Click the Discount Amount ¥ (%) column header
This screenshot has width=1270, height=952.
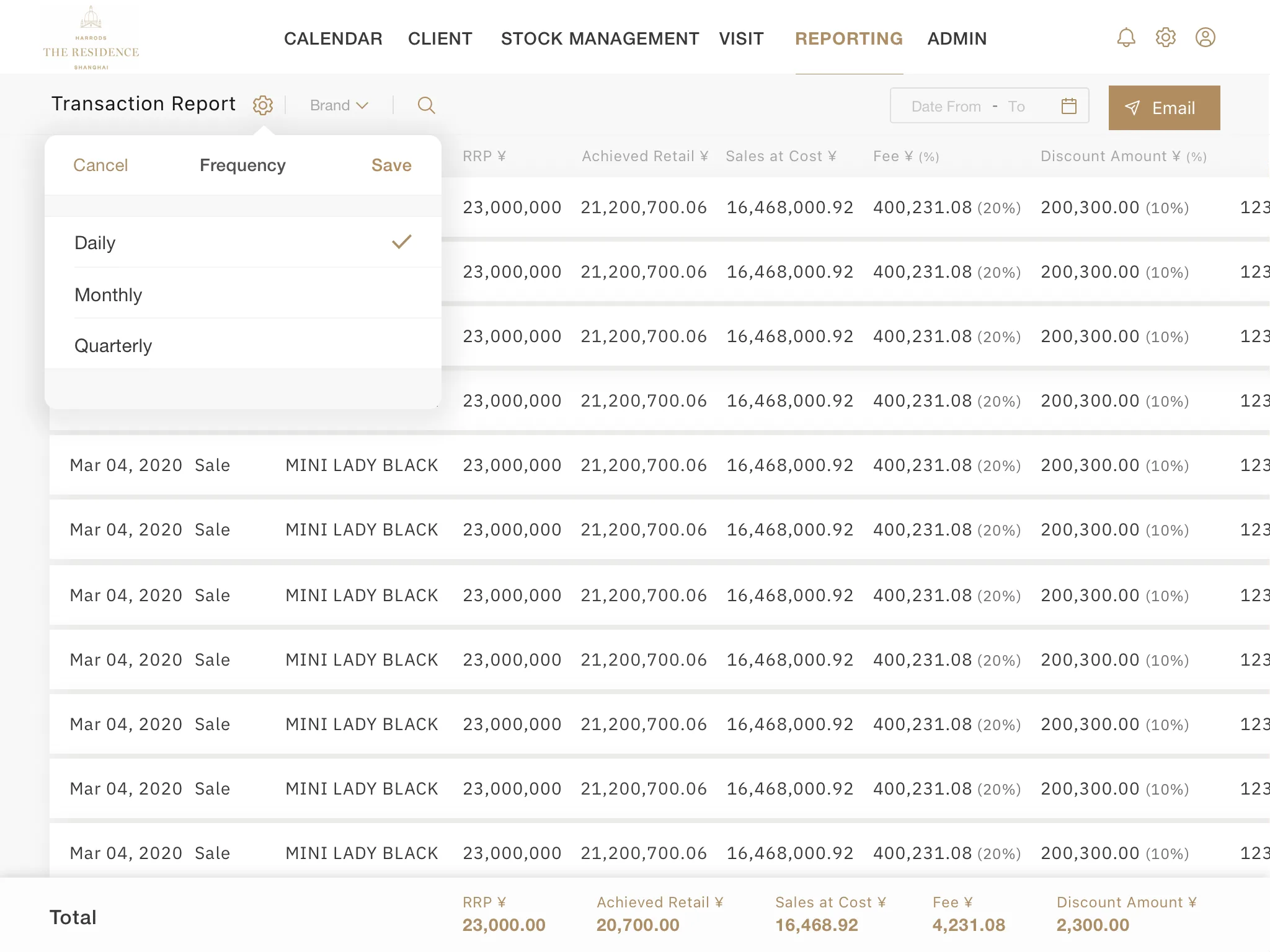point(1124,156)
